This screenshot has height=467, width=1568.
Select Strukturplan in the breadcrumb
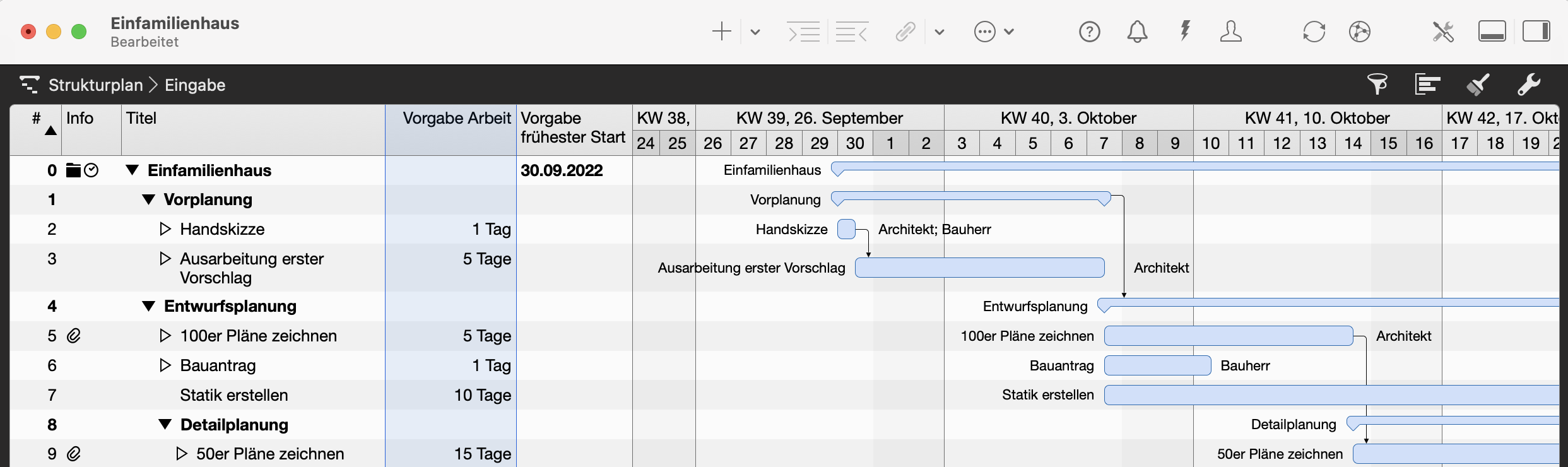96,85
